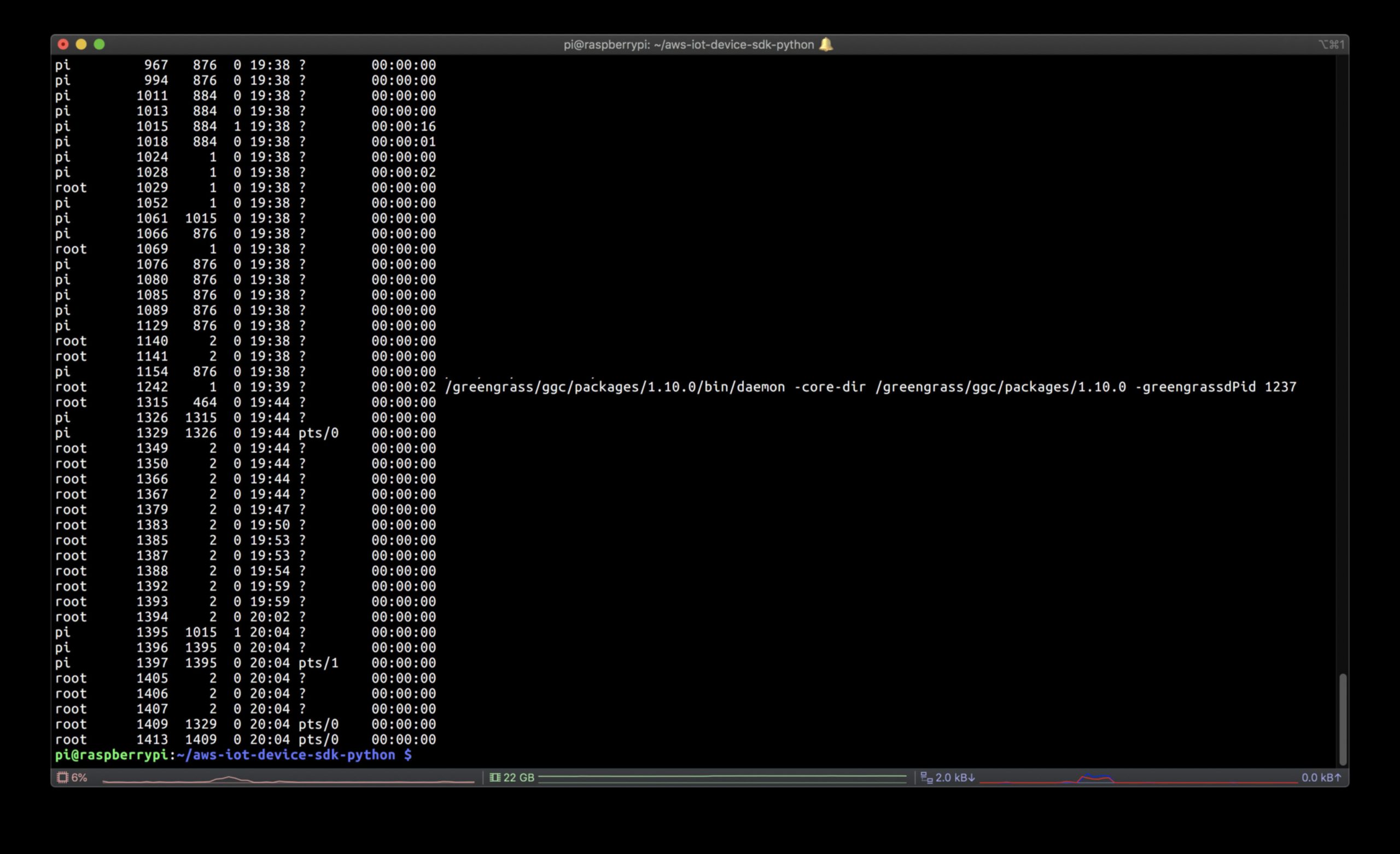This screenshot has width=1400, height=854.
Task: Click the CPU usage chip icon
Action: (x=62, y=777)
